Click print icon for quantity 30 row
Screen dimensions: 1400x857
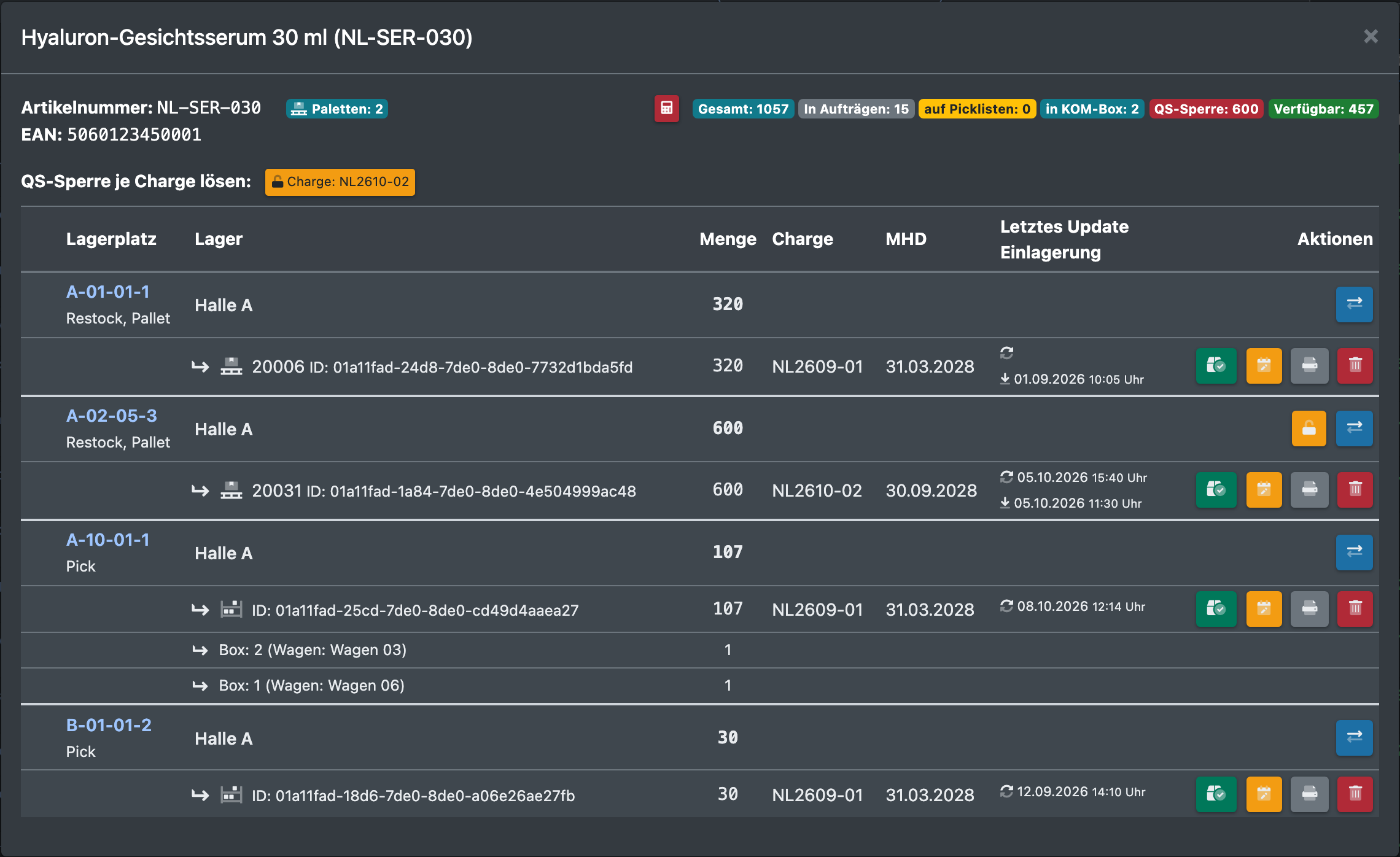1309,794
